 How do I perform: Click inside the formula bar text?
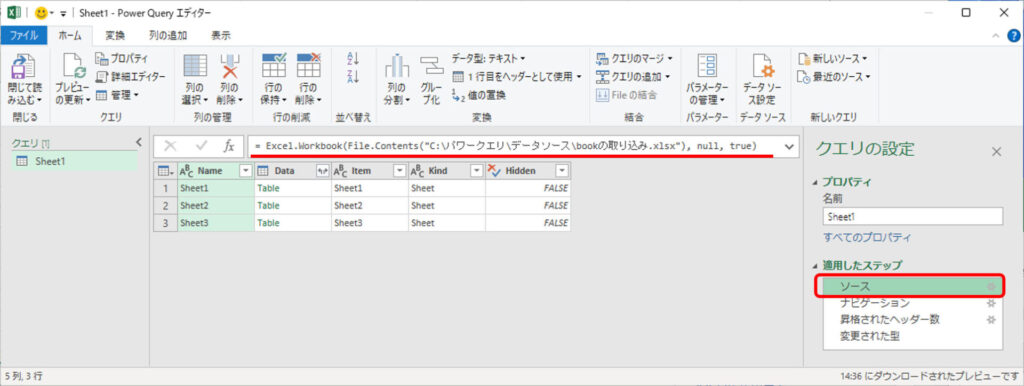pos(505,146)
